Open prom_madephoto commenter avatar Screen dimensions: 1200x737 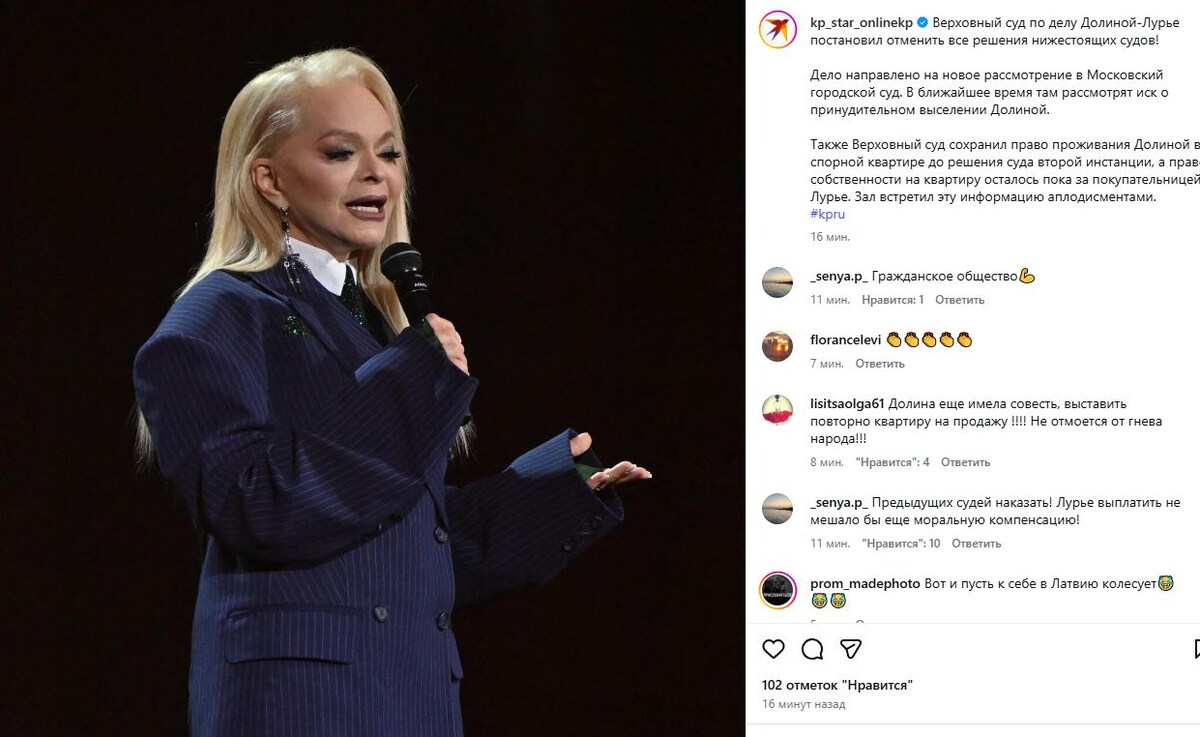coord(777,589)
